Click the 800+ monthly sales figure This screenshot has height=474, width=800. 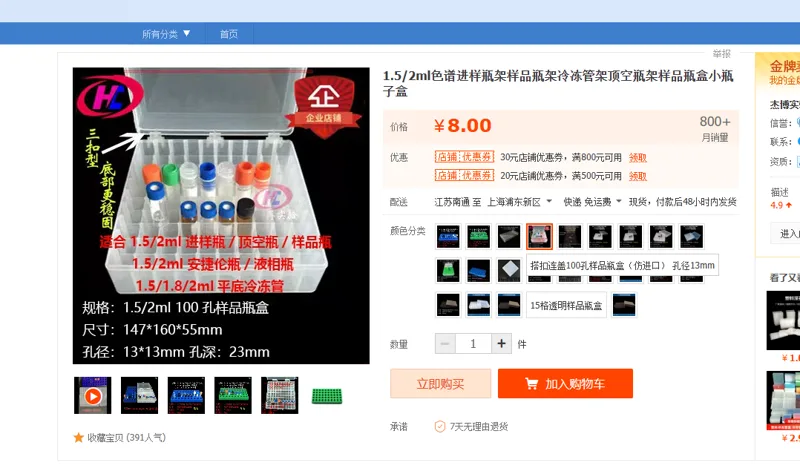(x=715, y=121)
